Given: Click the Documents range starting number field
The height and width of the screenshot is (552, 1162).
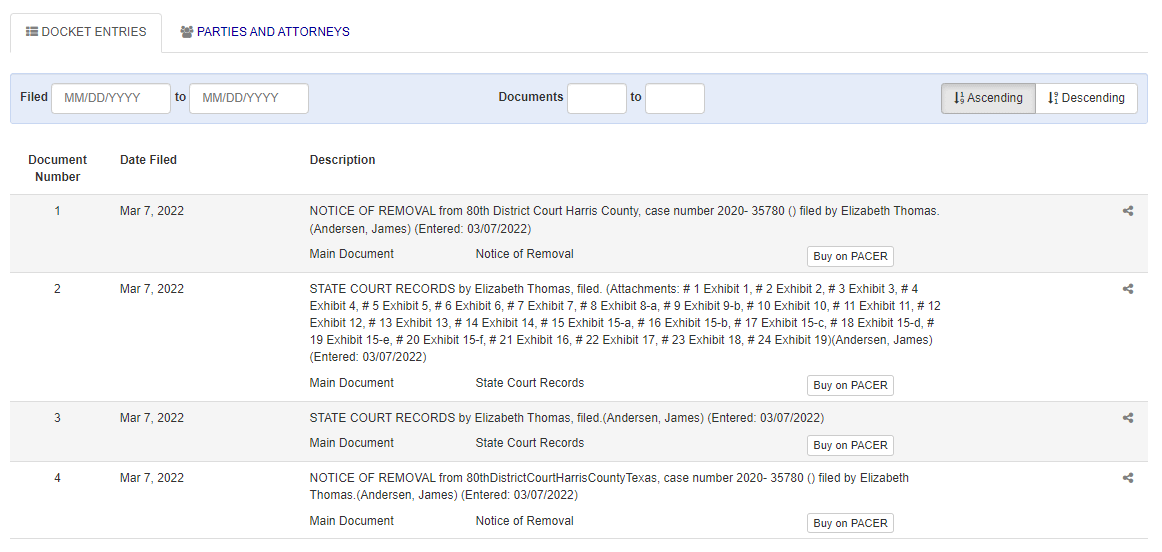Looking at the screenshot, I should [597, 98].
